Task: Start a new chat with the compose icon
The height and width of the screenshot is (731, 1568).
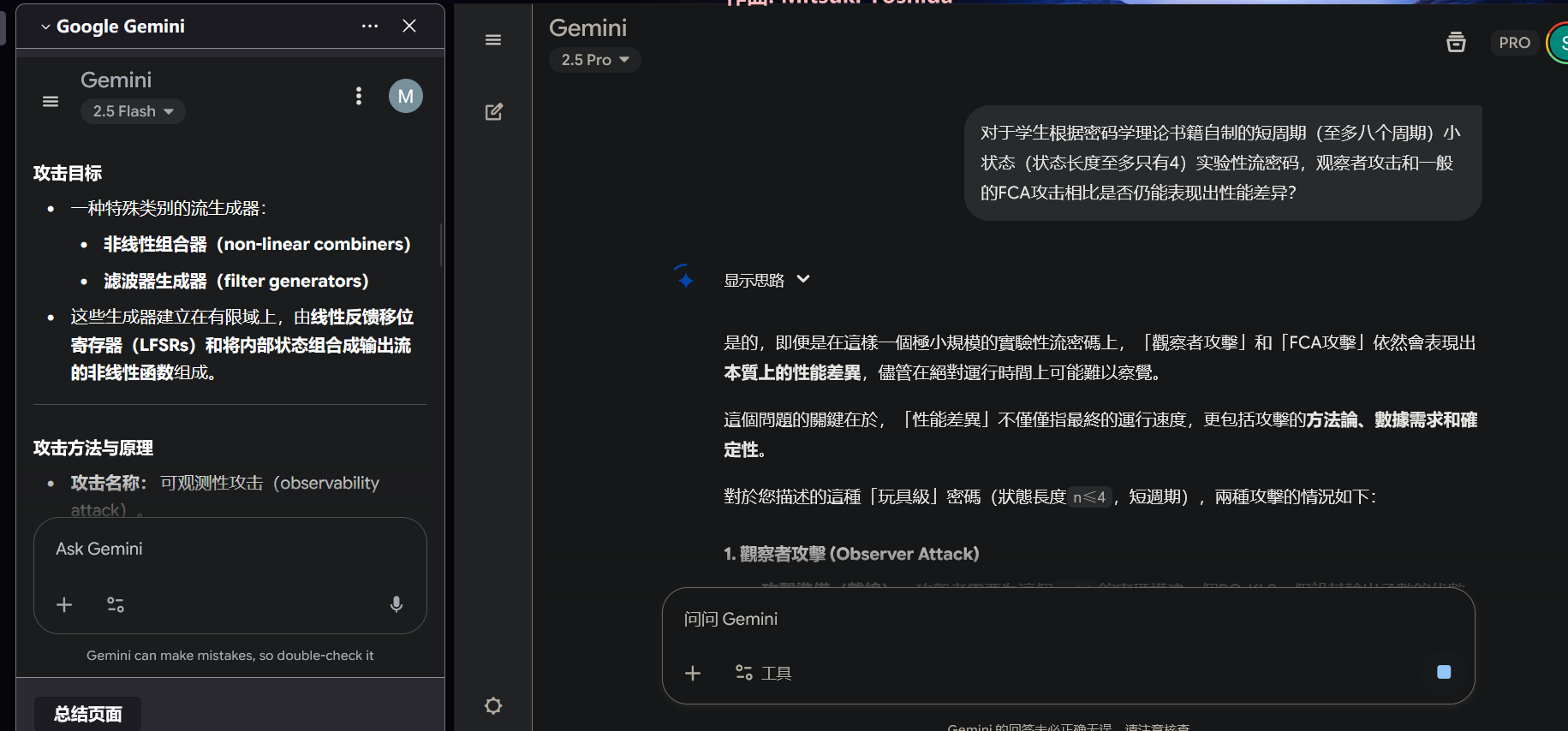Action: 493,112
